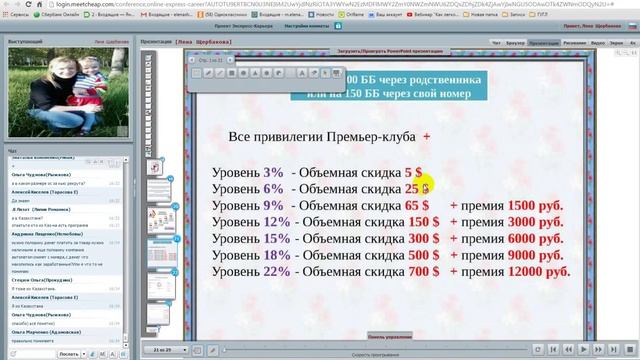Switch to the Видео tab
This screenshot has width=640, height=360.
pos(598,42)
